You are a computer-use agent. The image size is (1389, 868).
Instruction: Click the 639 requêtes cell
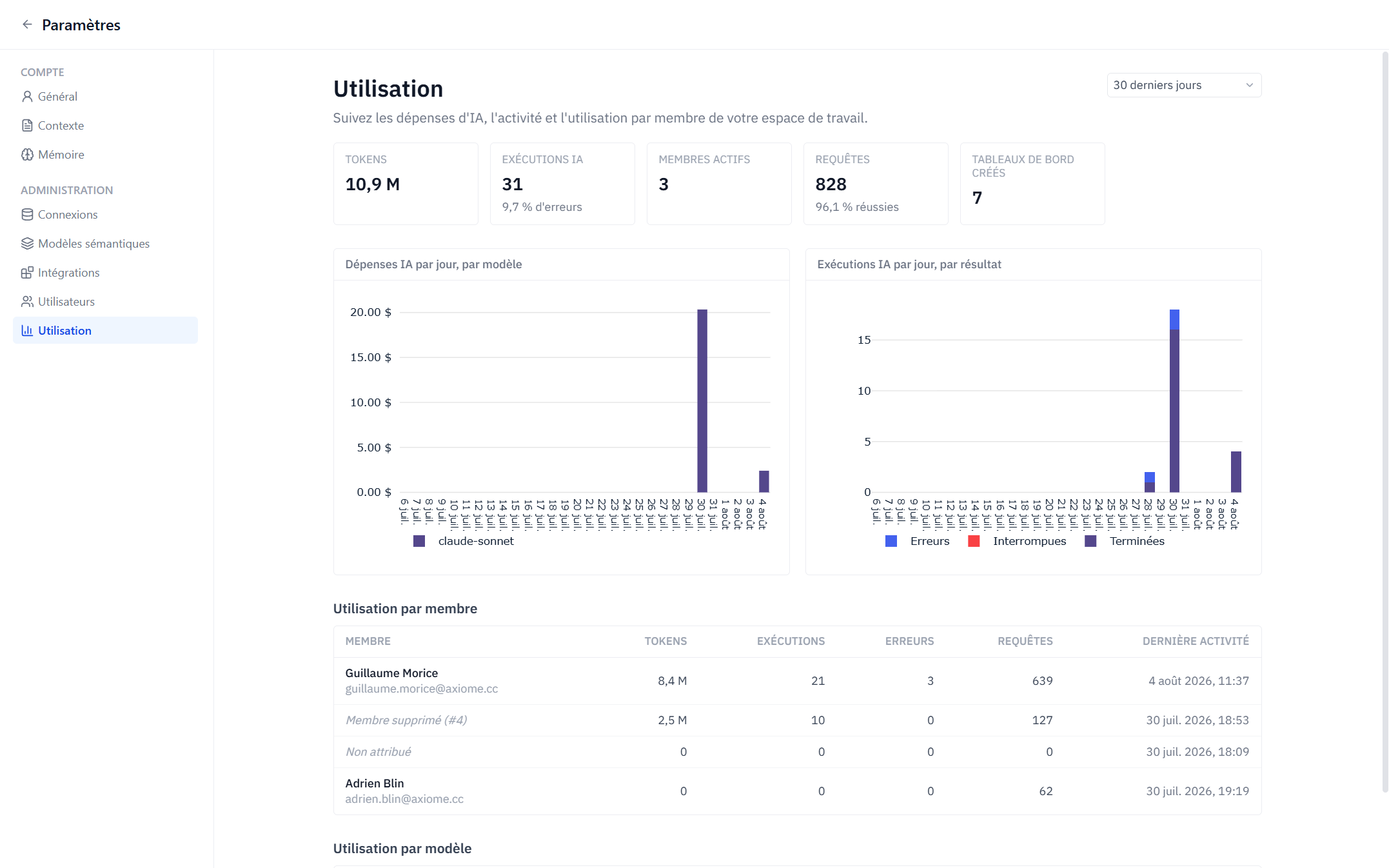click(x=1042, y=681)
